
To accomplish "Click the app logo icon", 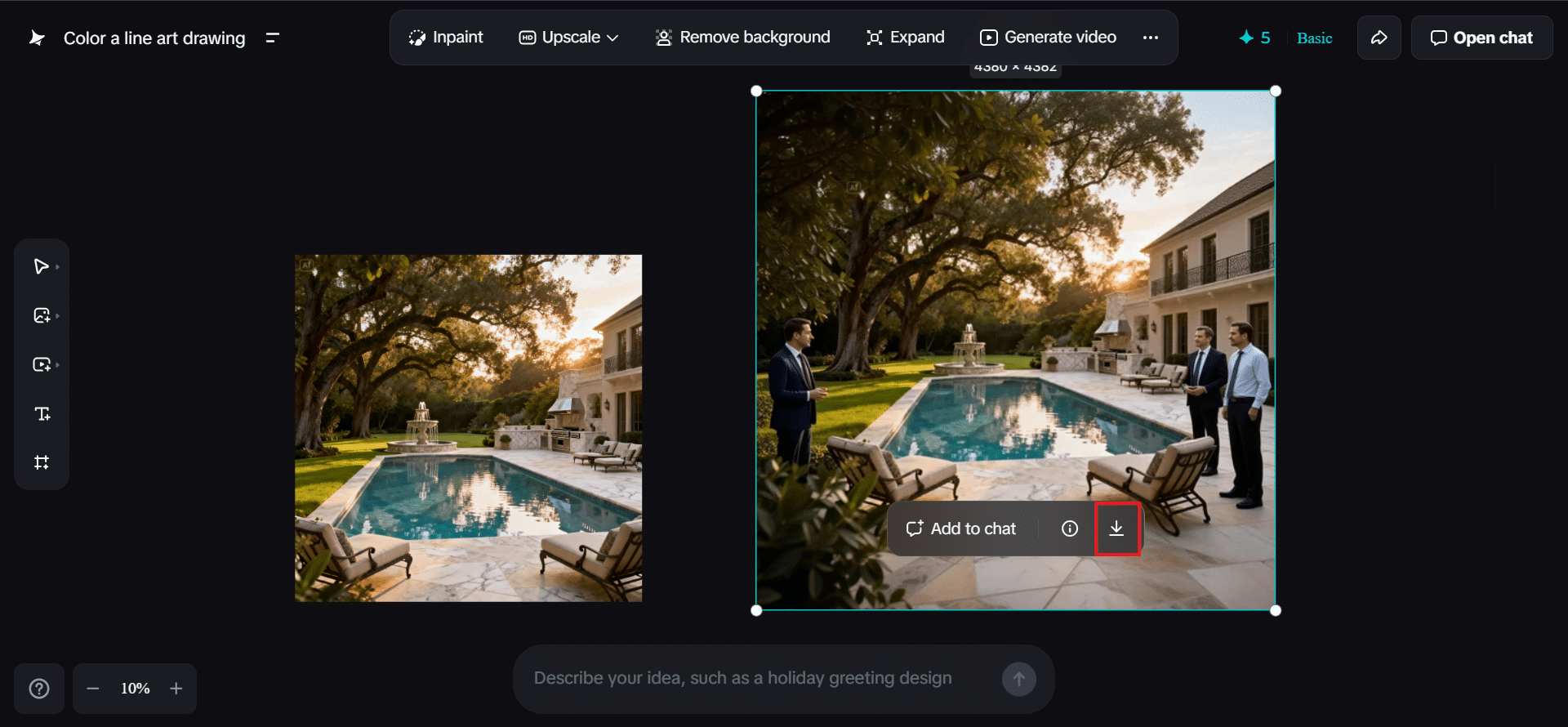I will click(37, 38).
